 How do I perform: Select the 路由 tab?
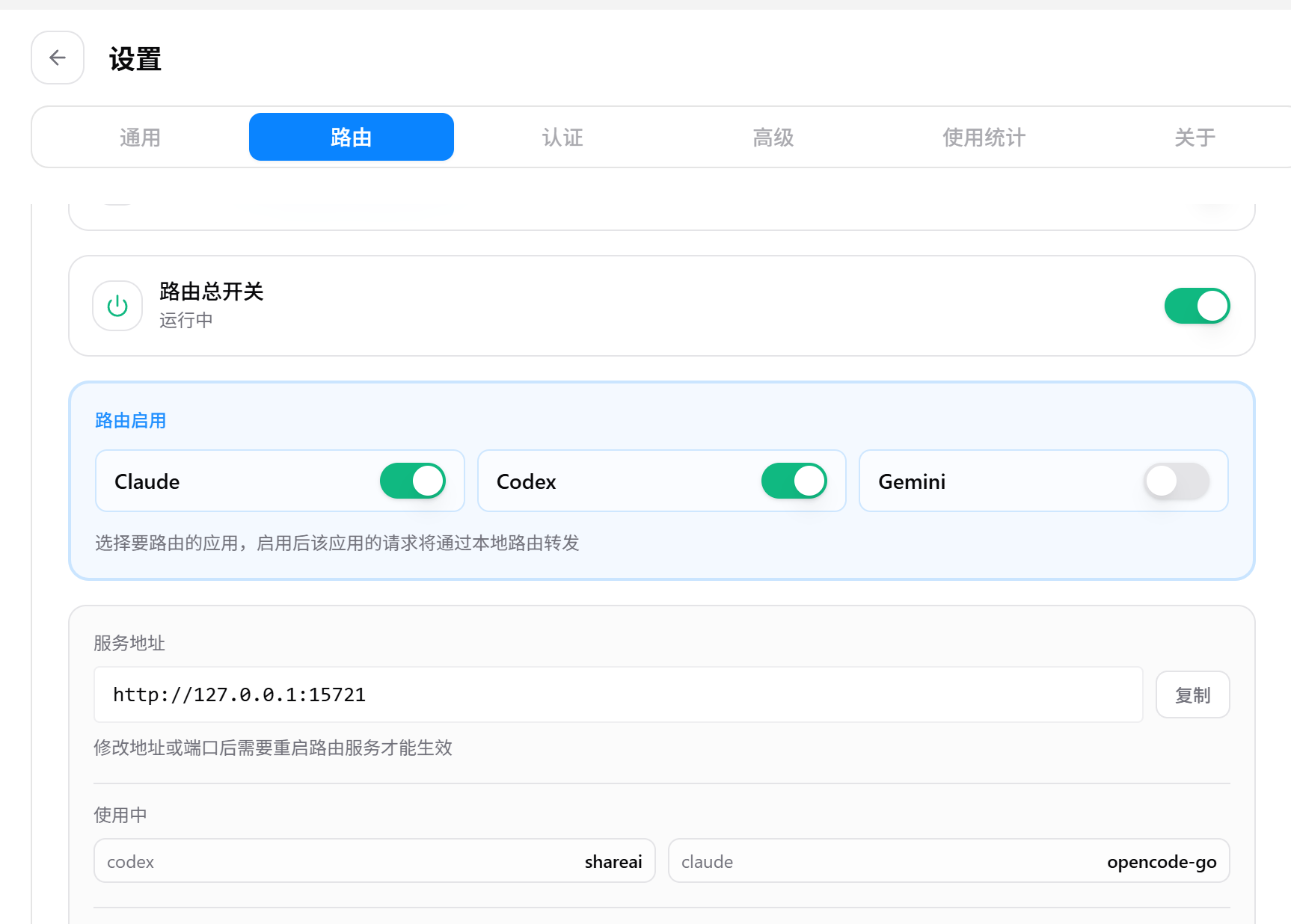[x=352, y=137]
